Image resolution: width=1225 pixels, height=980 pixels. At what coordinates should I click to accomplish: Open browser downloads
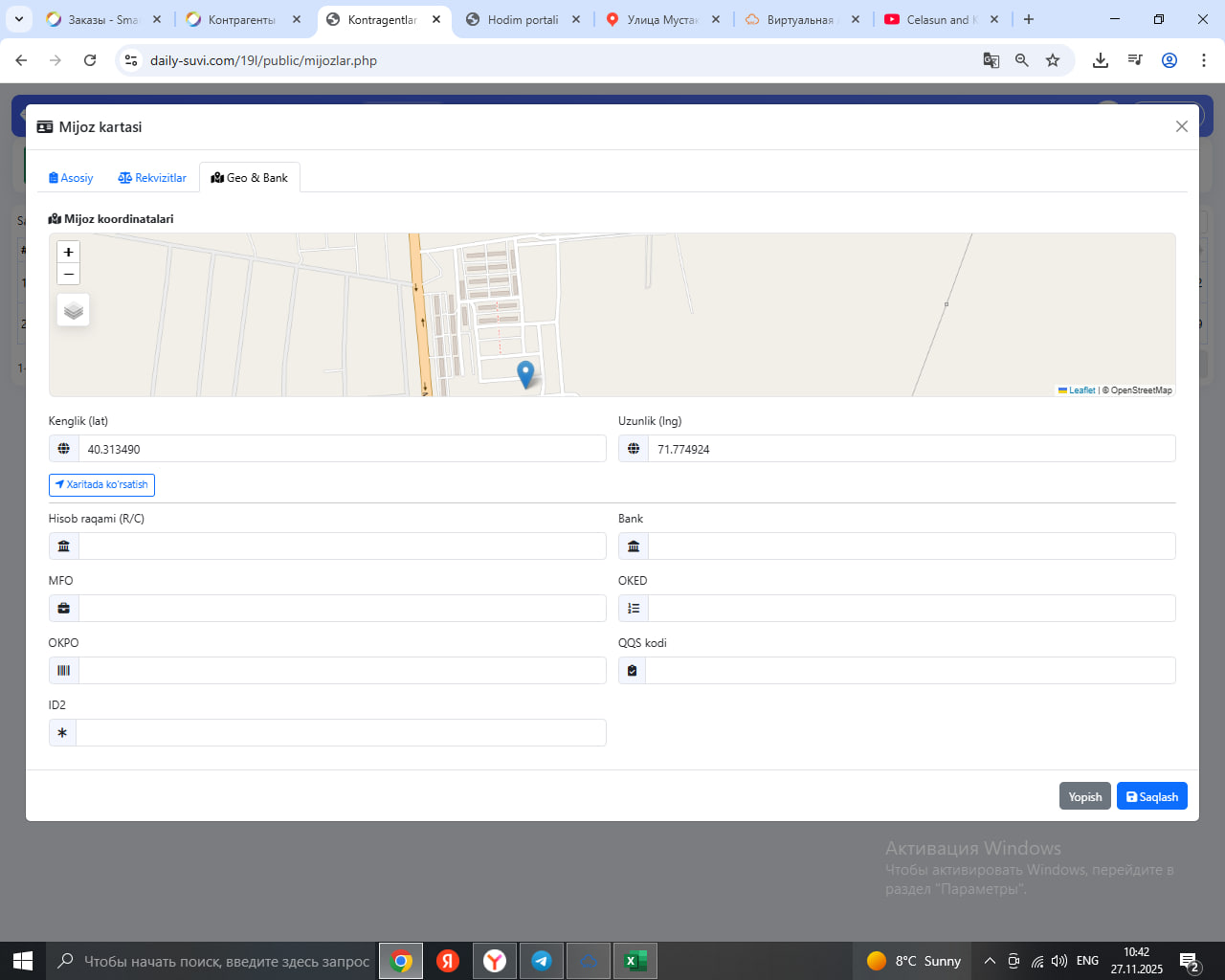point(1101,60)
